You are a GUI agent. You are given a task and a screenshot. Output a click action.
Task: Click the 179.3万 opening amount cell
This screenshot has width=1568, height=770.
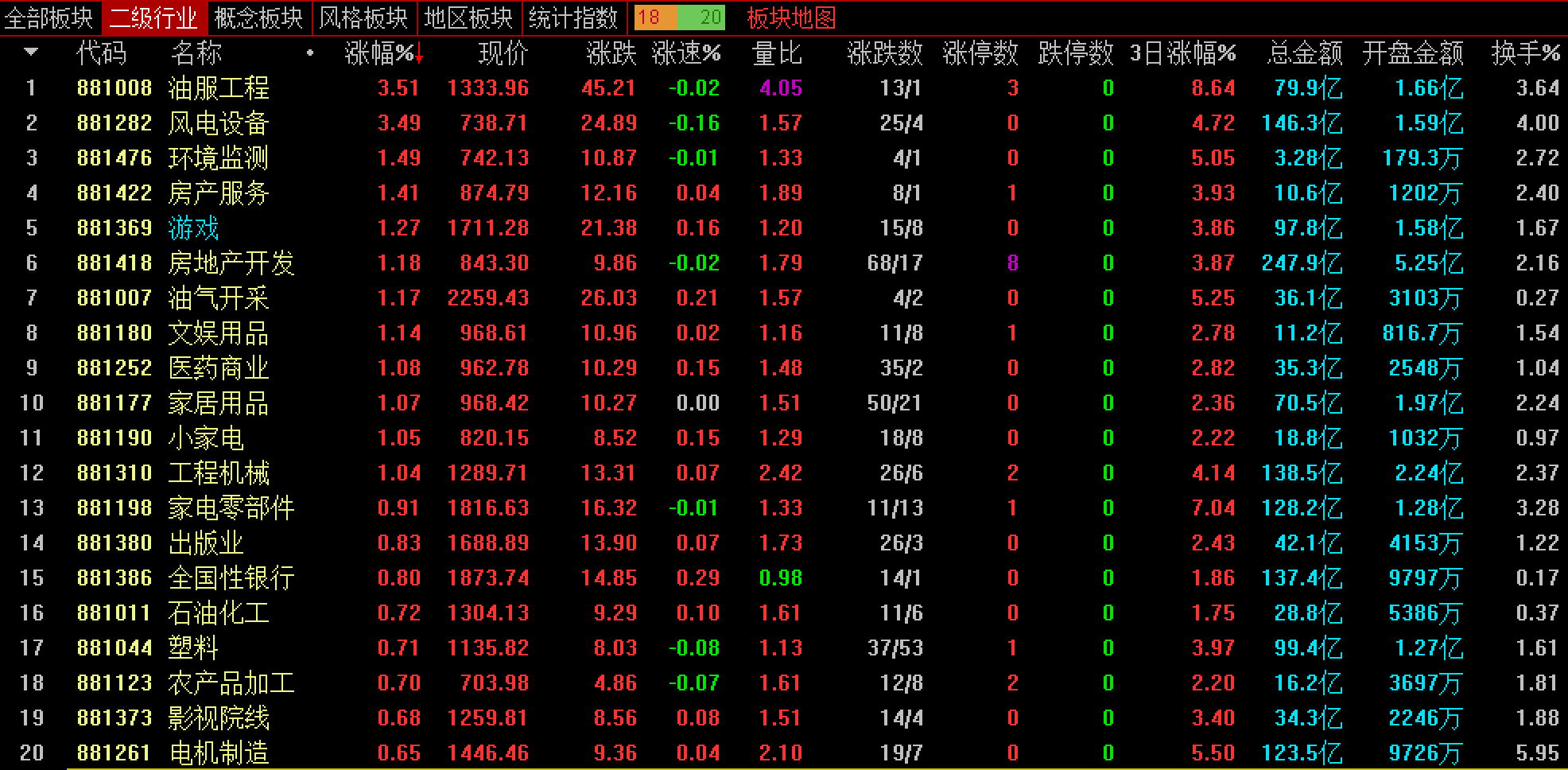click(1423, 157)
